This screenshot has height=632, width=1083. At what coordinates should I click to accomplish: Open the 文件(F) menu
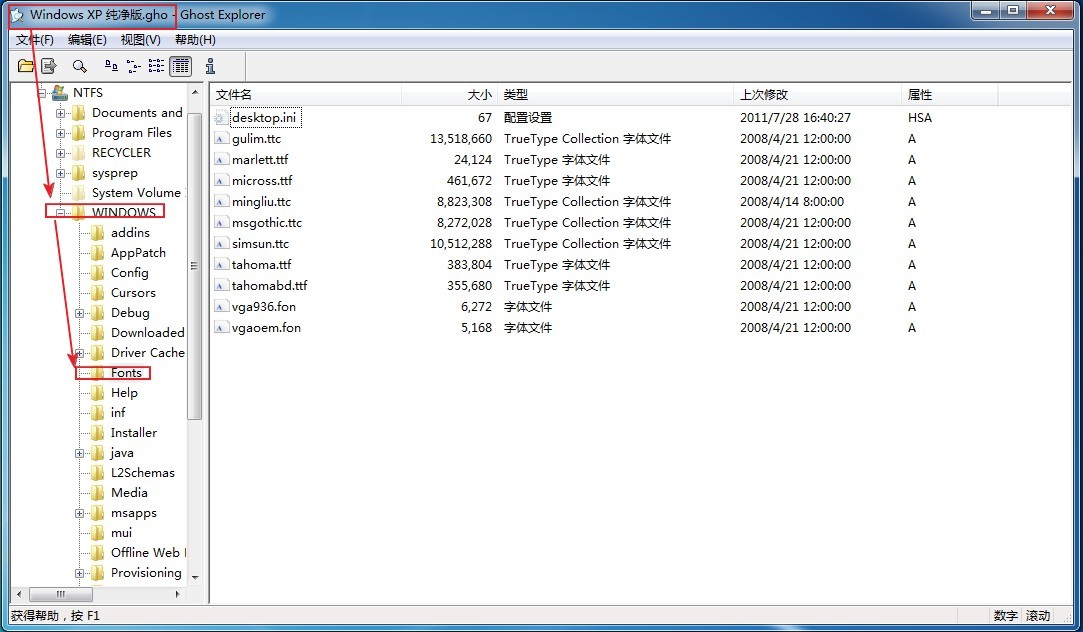(x=35, y=40)
